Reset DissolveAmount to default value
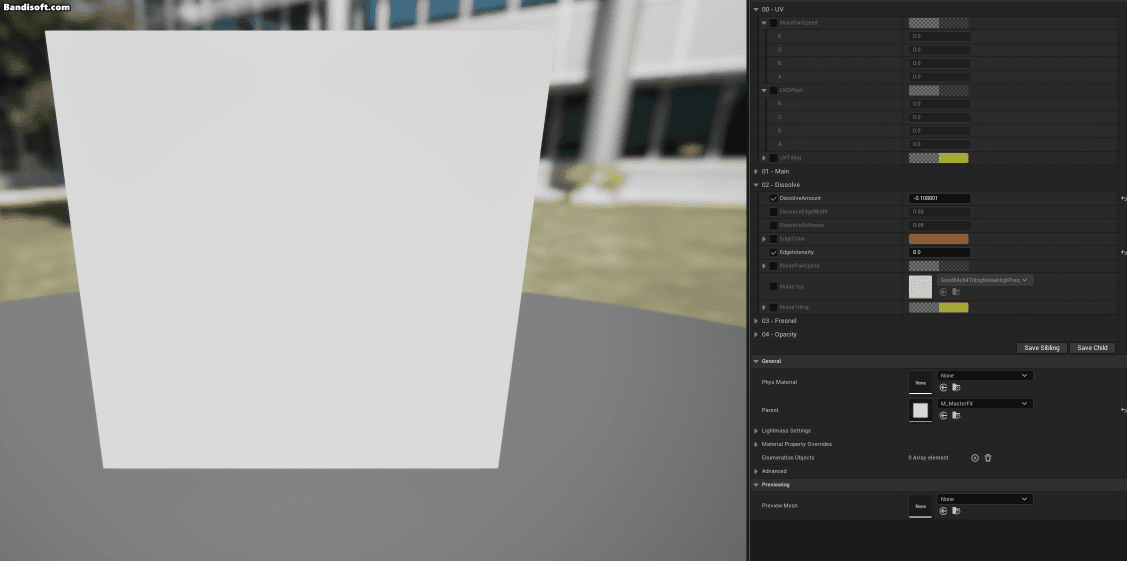1127x561 pixels. [1123, 198]
